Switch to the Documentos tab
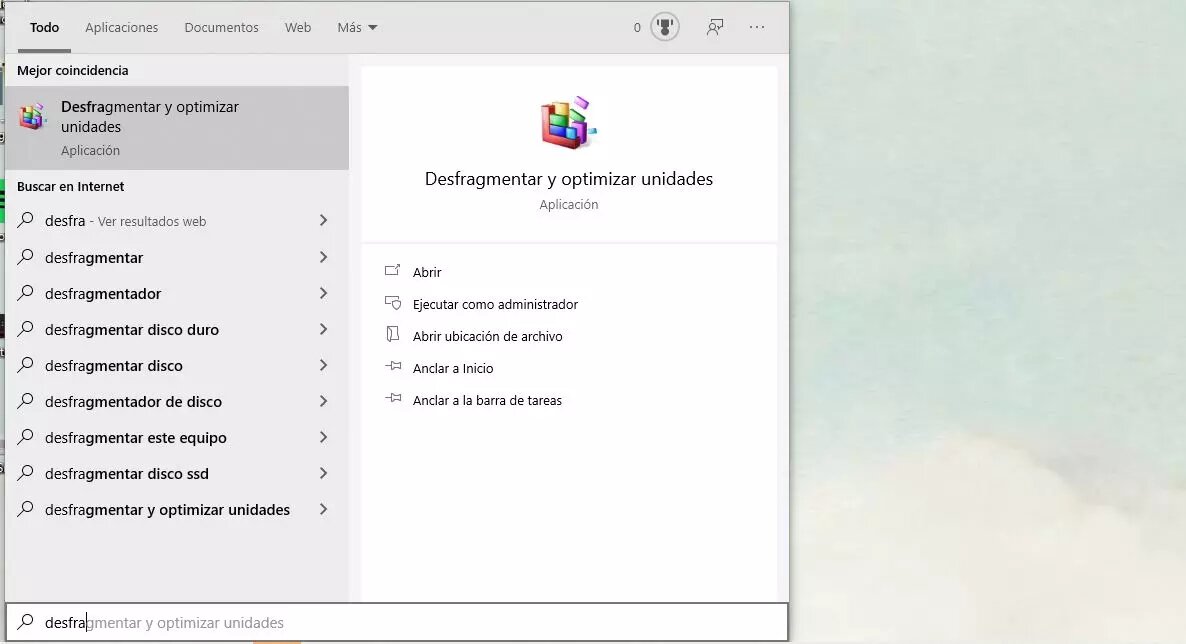The height and width of the screenshot is (644, 1186). click(222, 27)
